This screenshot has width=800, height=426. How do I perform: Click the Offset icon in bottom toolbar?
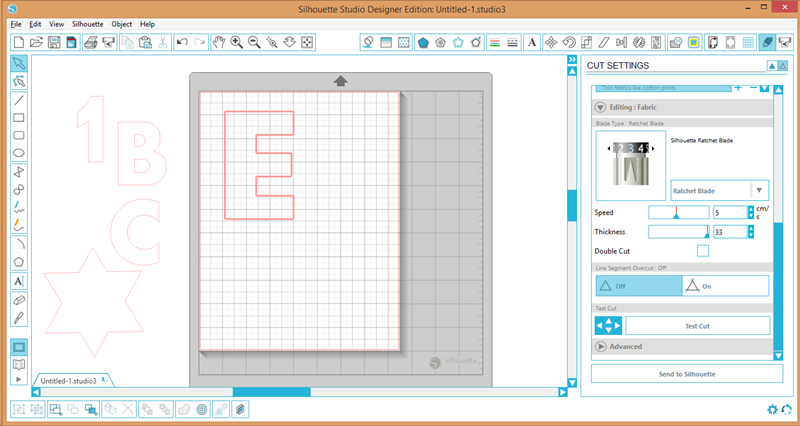point(202,409)
